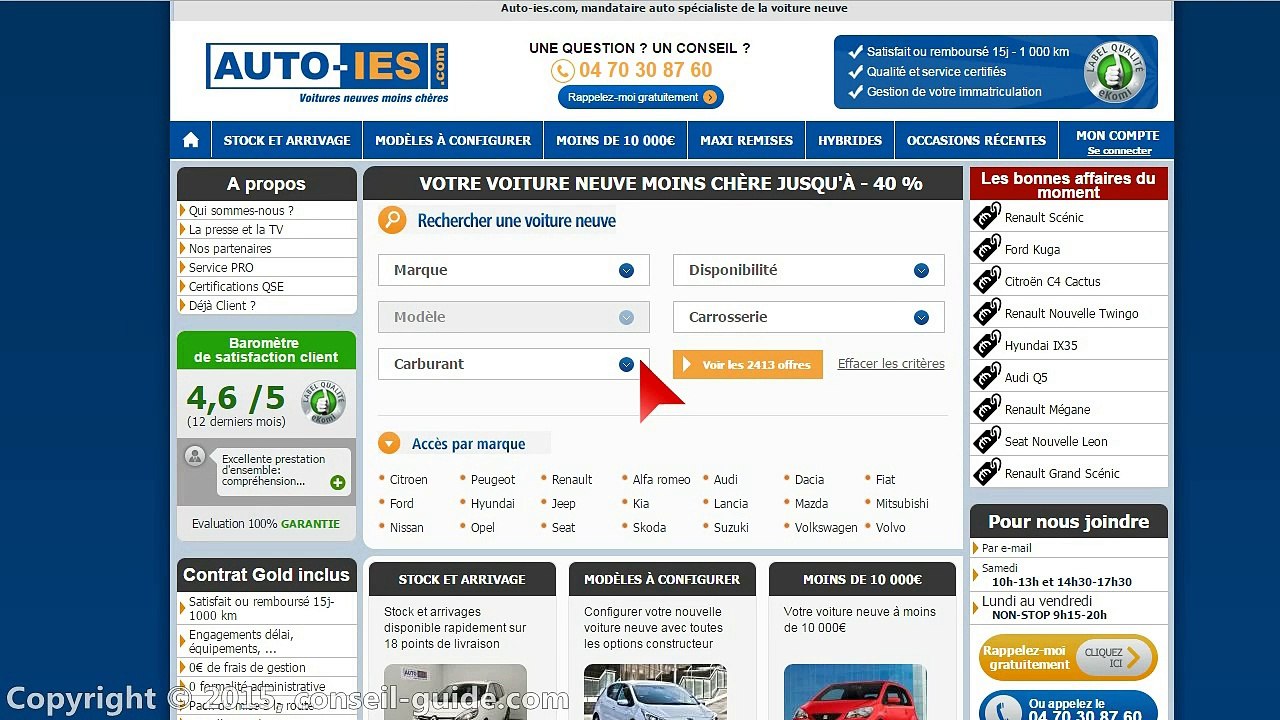Screen dimensions: 1280x720
Task: Open the Moins de 10 000€ menu
Action: [616, 140]
